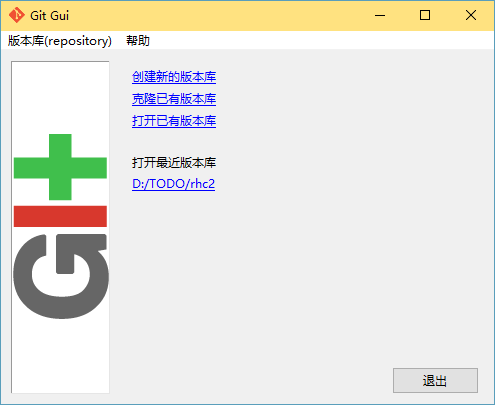The image size is (495, 405).
Task: Click the red minus bar in the logo
Action: pyautogui.click(x=60, y=216)
